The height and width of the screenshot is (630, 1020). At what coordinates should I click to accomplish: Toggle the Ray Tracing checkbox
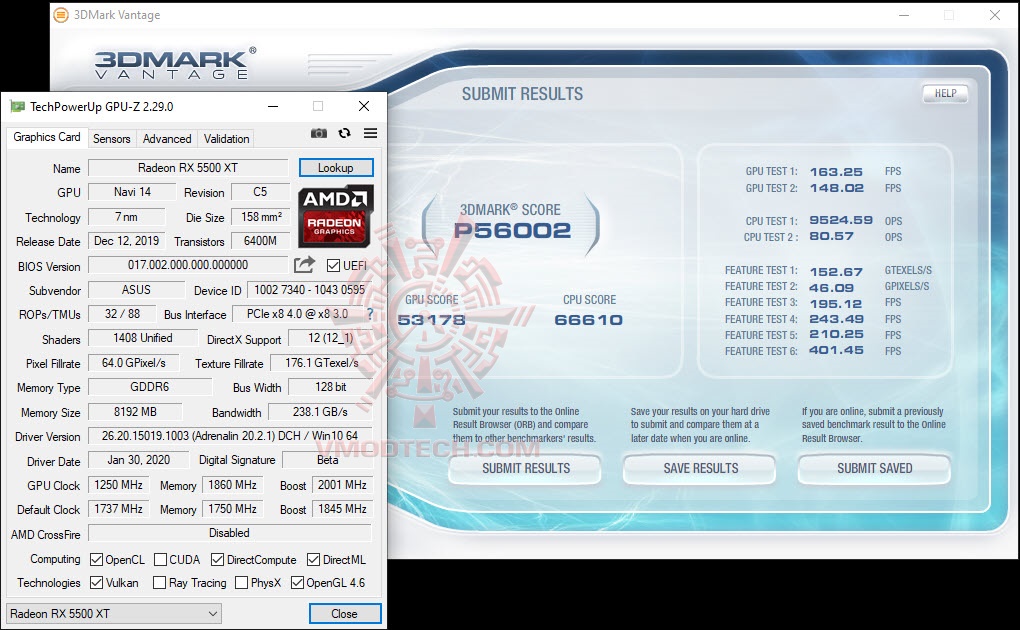pos(160,583)
